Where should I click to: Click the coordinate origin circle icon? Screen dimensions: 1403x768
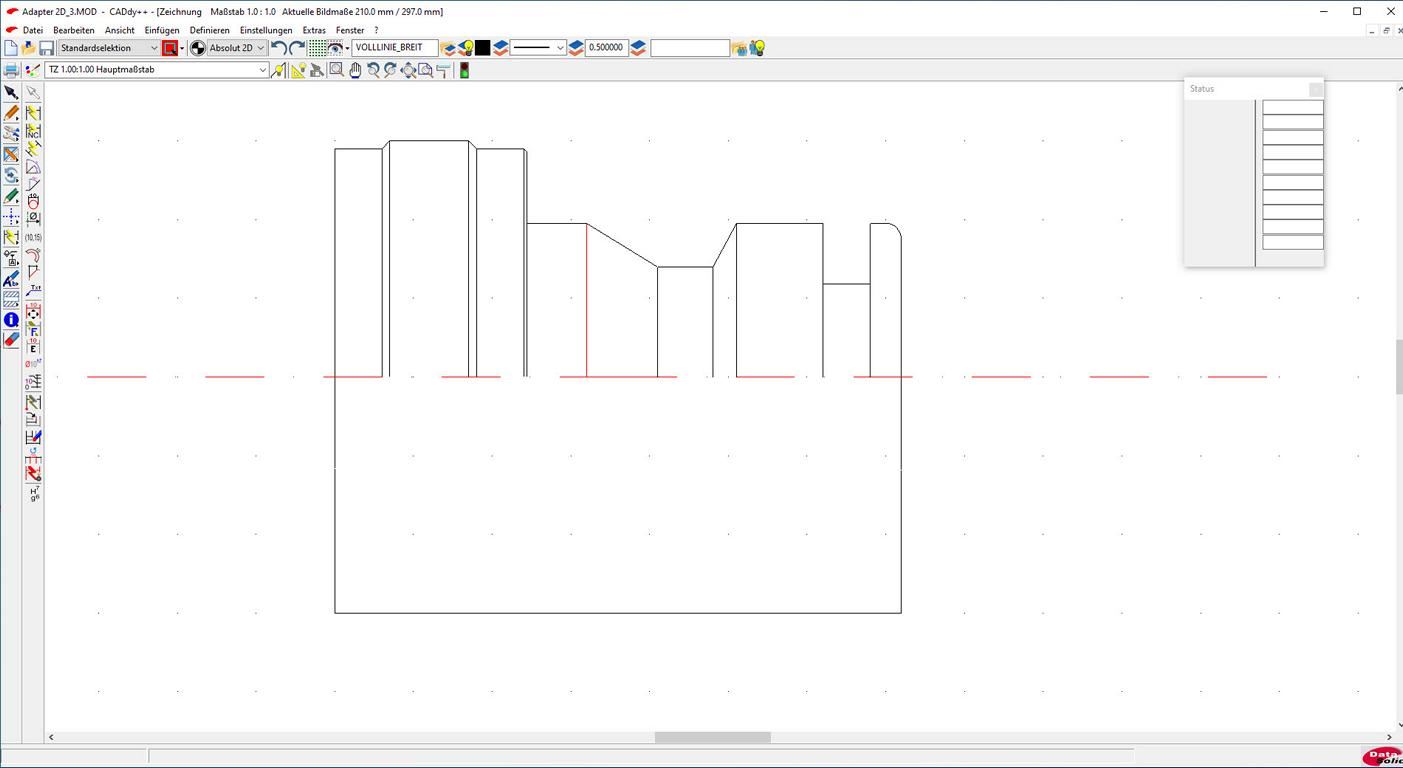coord(198,48)
